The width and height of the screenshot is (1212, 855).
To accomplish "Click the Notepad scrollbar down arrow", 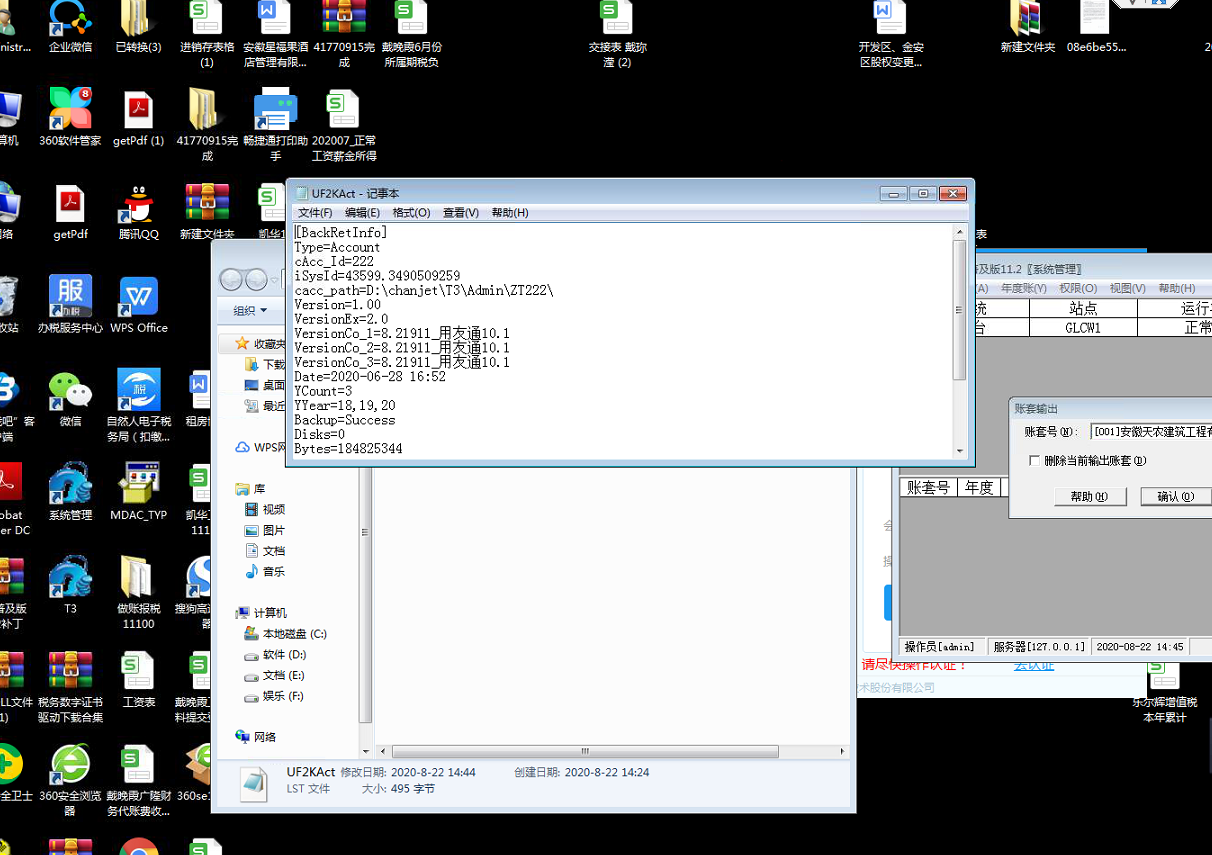I will point(960,450).
